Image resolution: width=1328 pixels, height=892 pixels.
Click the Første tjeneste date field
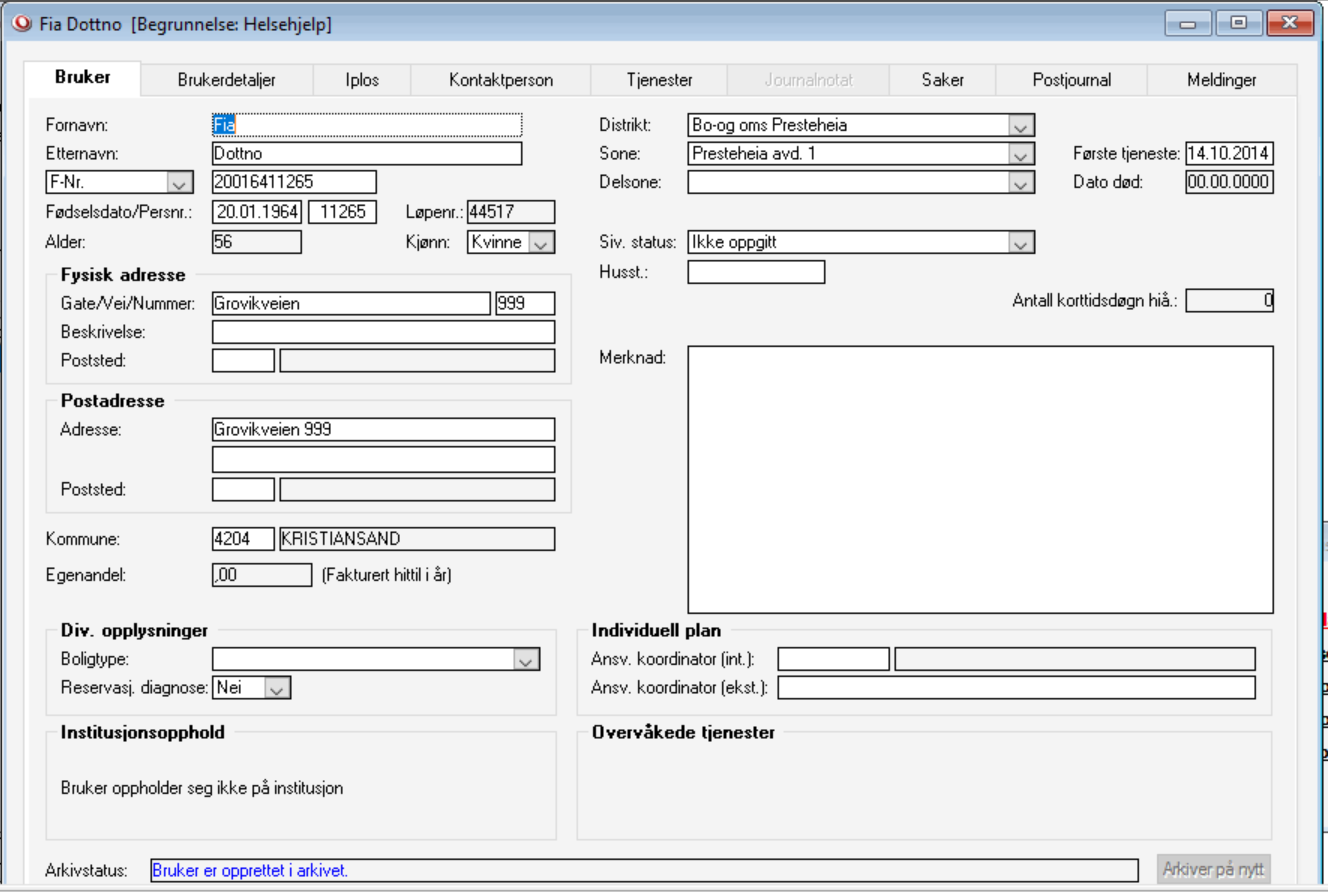click(1229, 154)
